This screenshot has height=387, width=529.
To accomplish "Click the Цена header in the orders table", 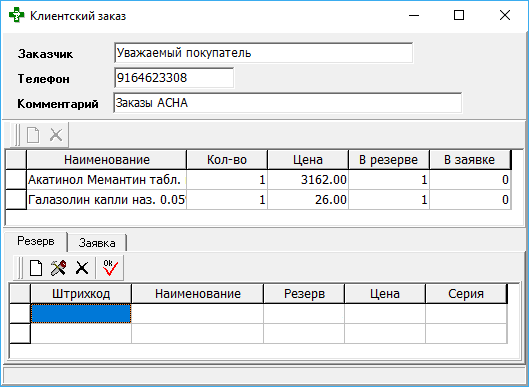I will pyautogui.click(x=308, y=160).
